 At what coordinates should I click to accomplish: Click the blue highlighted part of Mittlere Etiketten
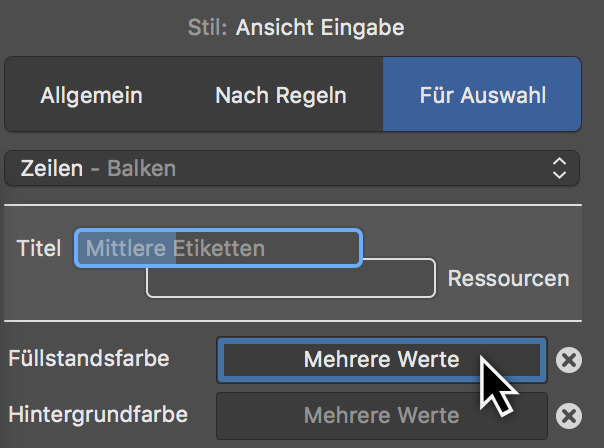126,248
